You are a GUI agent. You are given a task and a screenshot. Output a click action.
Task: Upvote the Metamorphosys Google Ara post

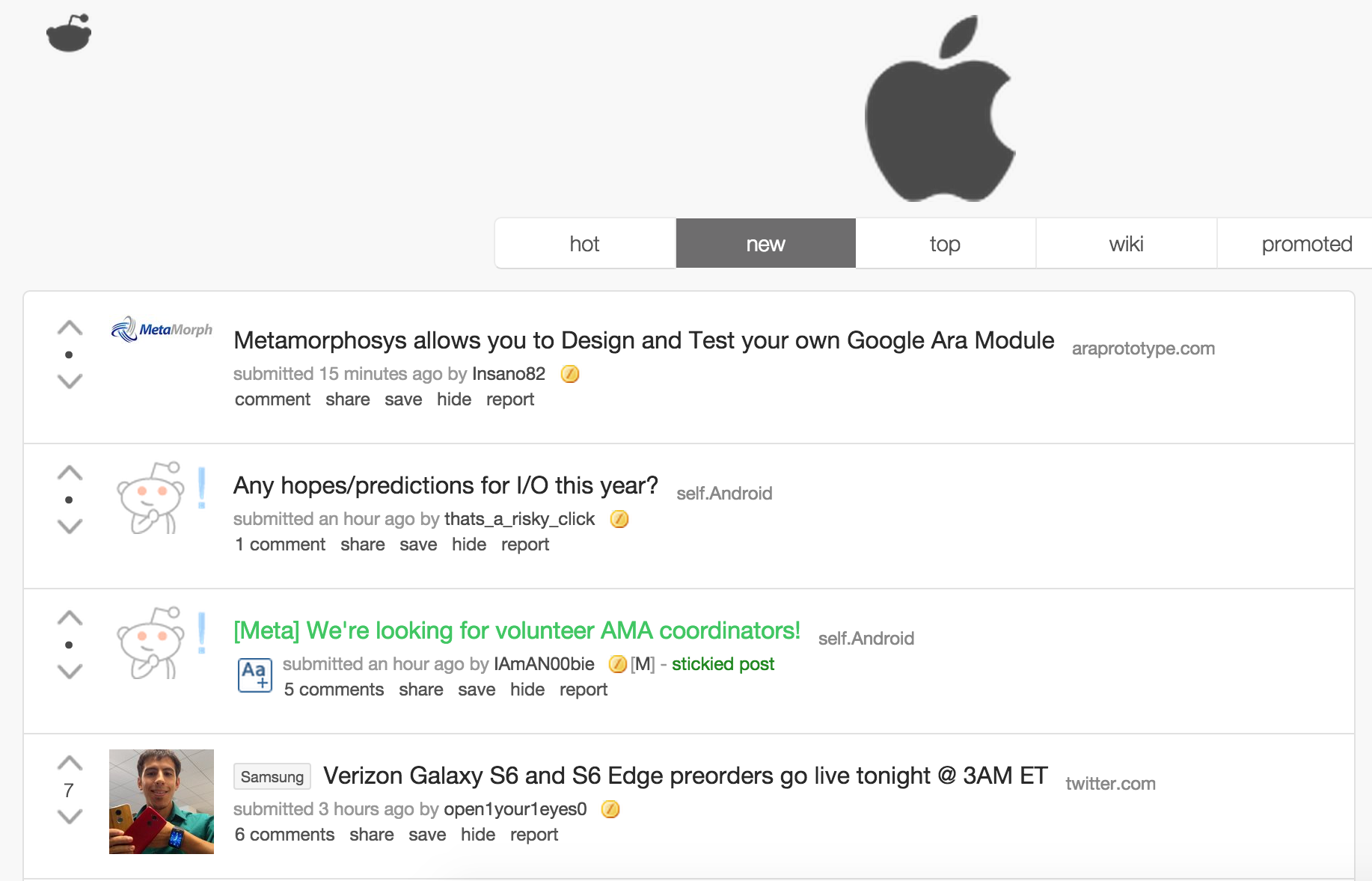pos(70,328)
